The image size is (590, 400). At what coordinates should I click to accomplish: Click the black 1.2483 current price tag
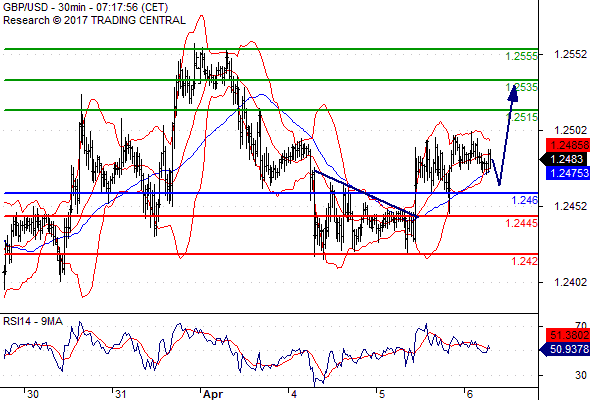click(565, 159)
